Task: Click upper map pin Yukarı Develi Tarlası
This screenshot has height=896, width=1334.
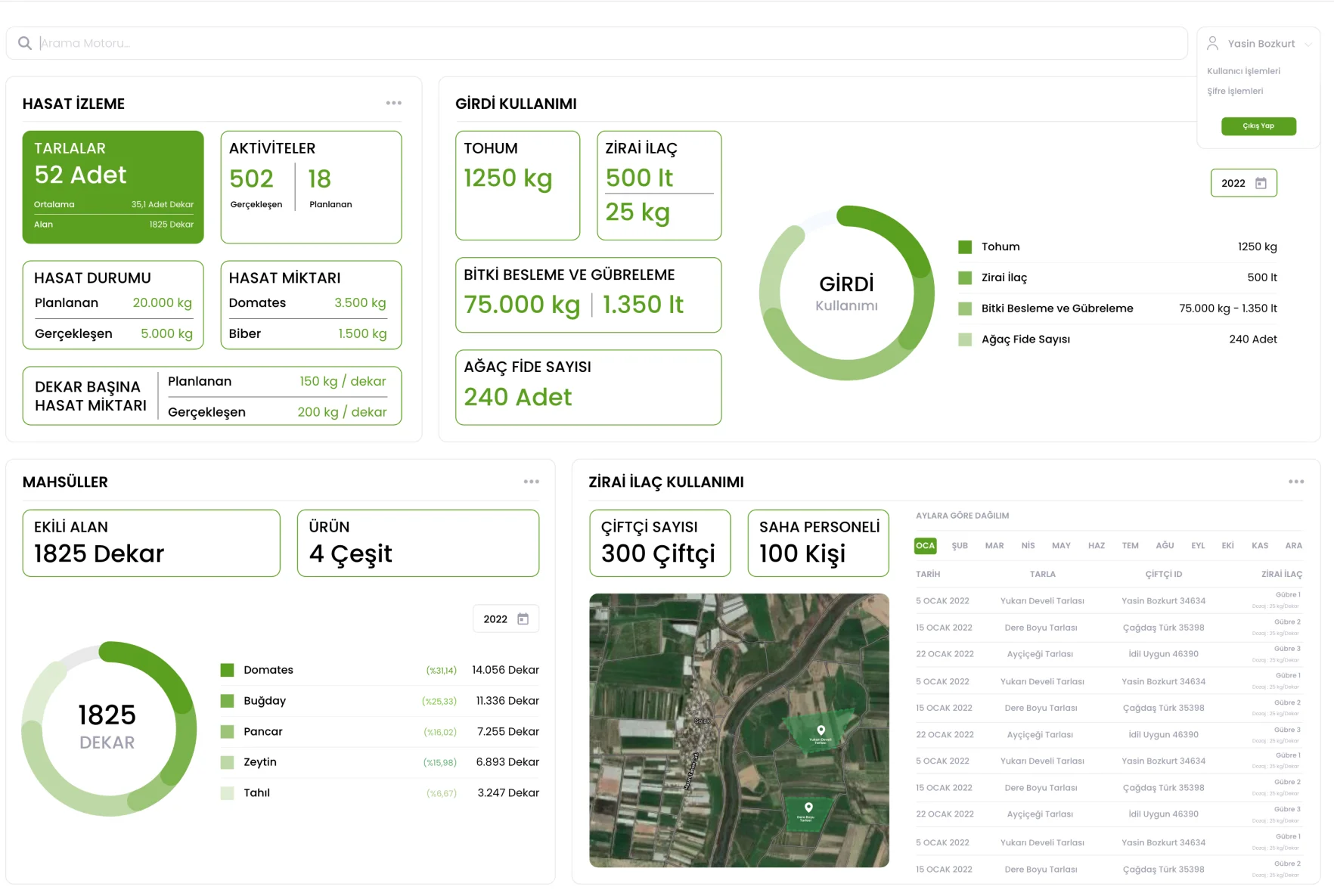Action: [x=821, y=730]
